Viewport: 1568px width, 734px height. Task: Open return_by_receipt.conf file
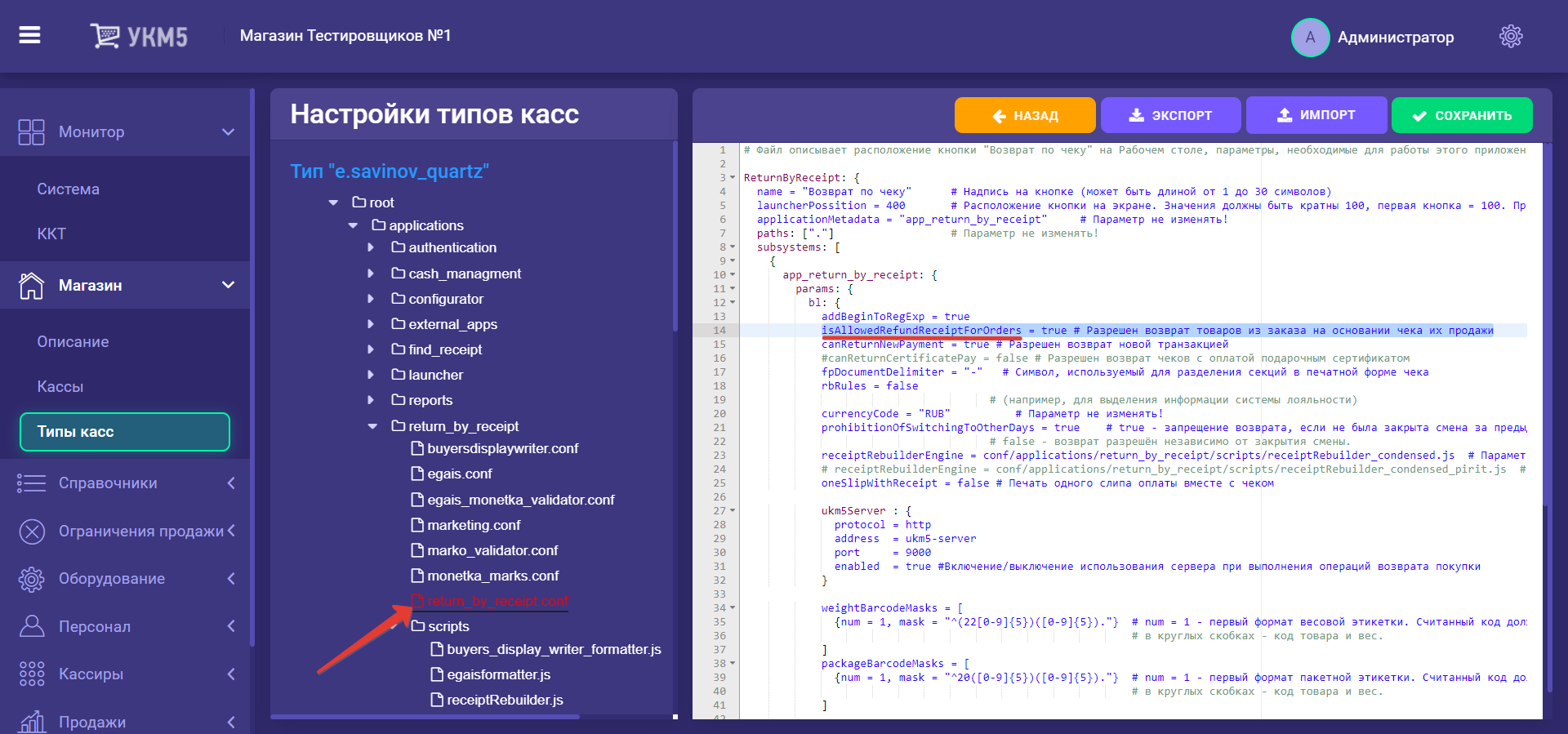[497, 602]
